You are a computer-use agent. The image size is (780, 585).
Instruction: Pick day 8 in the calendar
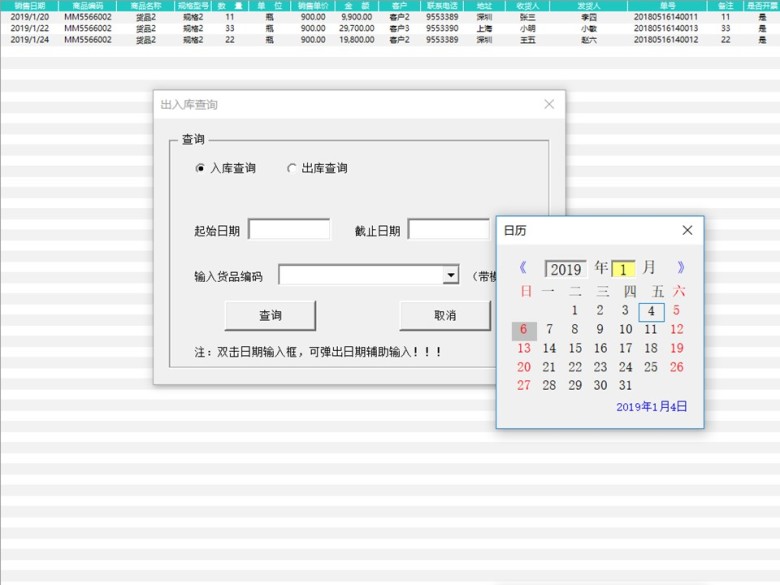click(575, 329)
